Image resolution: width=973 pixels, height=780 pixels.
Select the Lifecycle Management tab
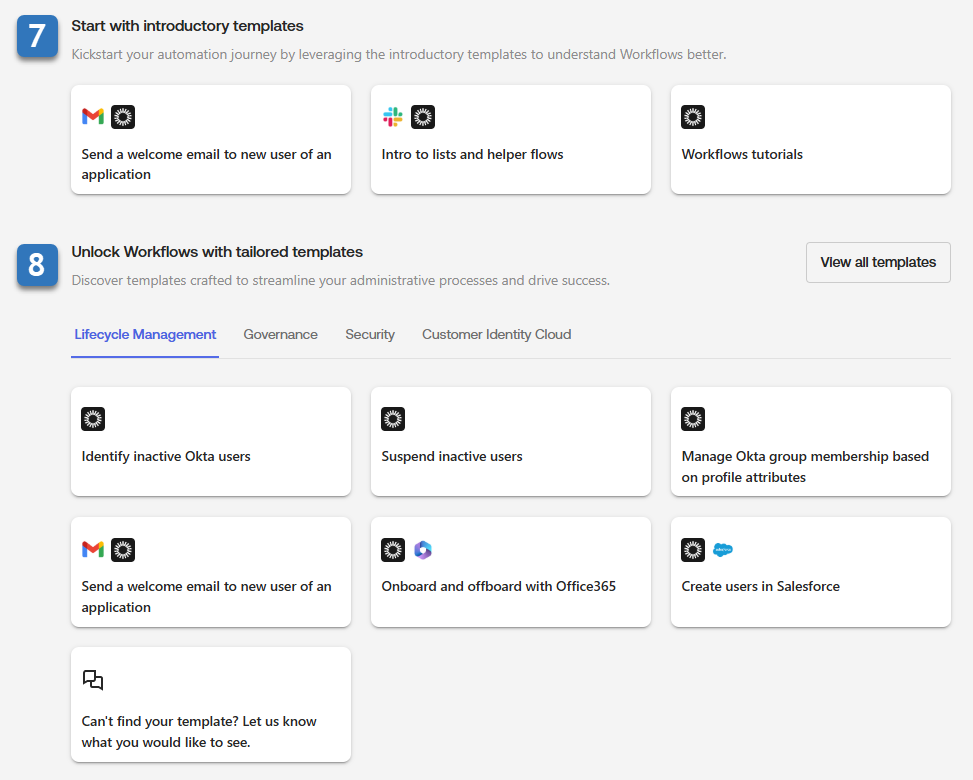145,335
